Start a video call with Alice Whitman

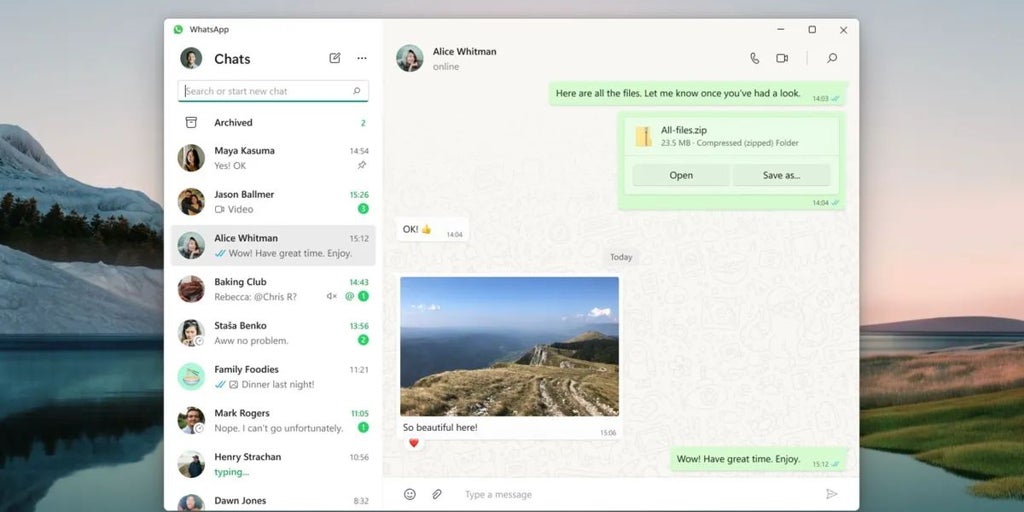[782, 58]
